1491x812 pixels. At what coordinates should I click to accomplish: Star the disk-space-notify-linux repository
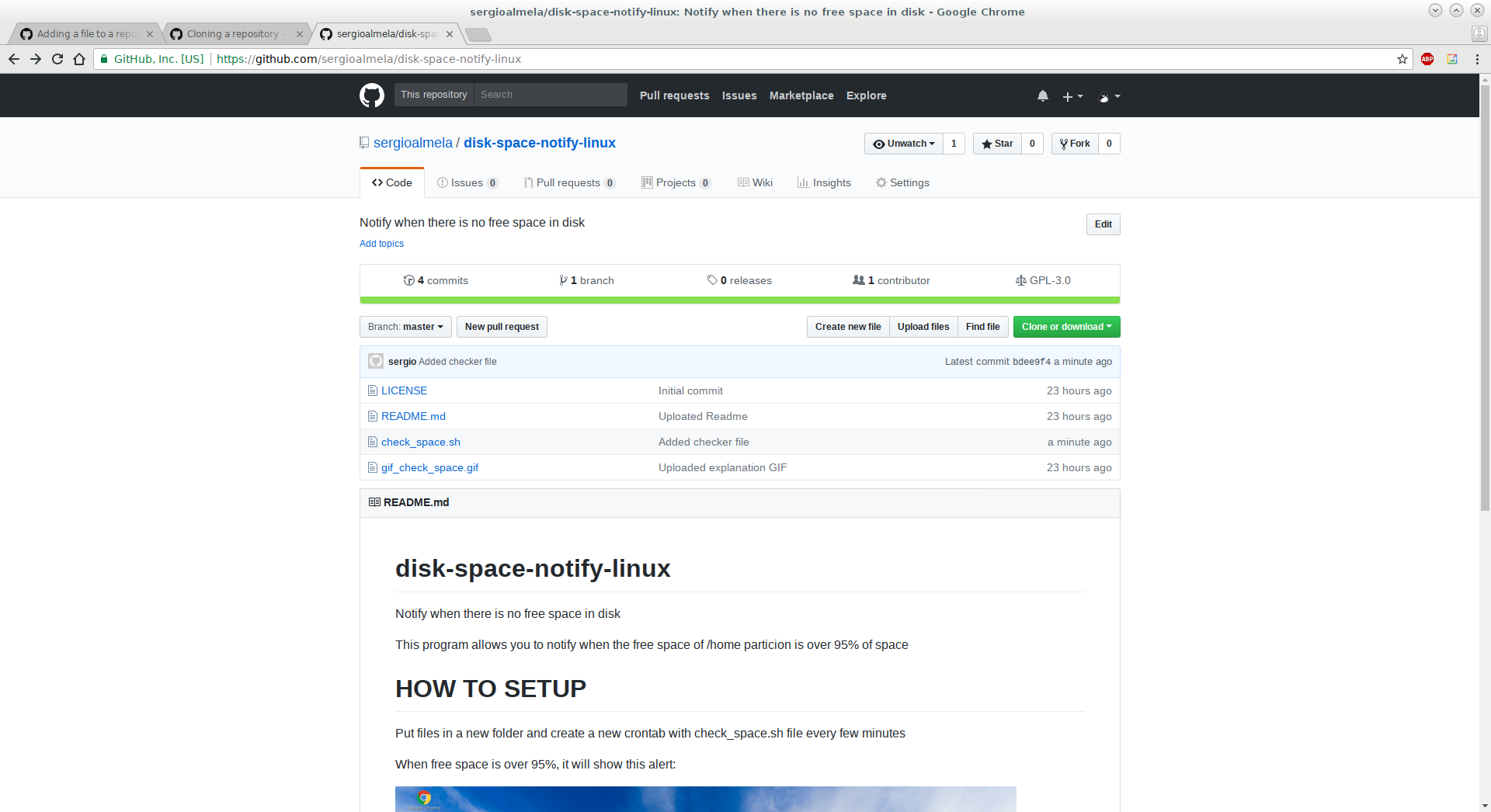click(x=998, y=144)
